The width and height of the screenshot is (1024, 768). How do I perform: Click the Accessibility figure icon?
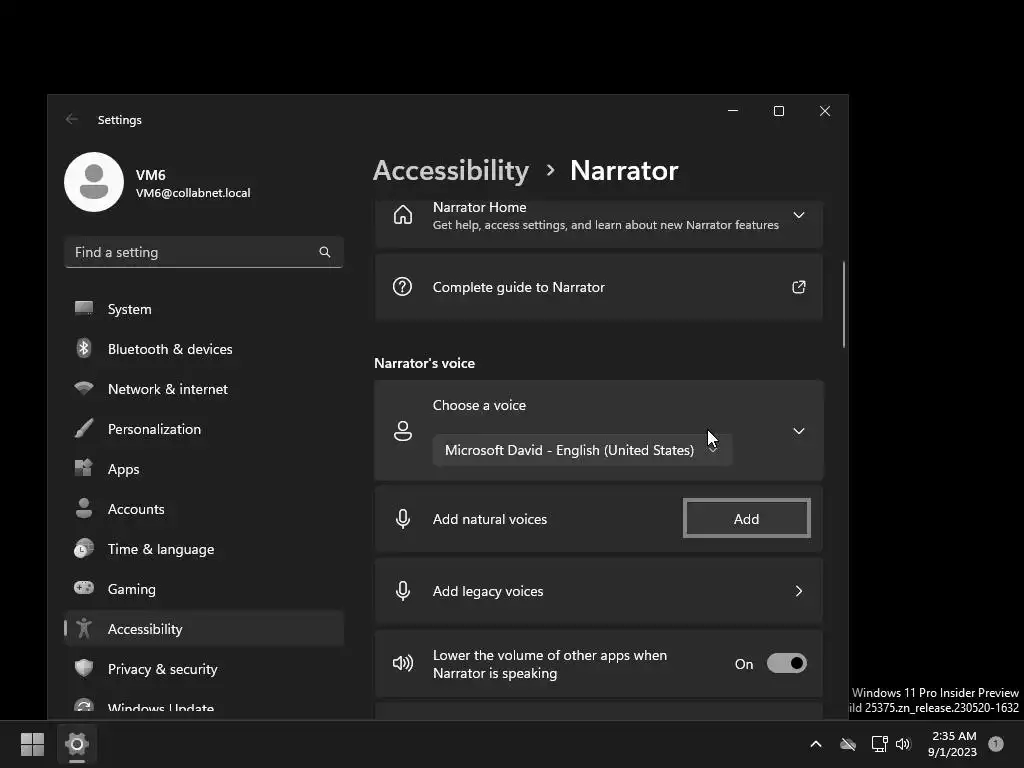[x=84, y=628]
